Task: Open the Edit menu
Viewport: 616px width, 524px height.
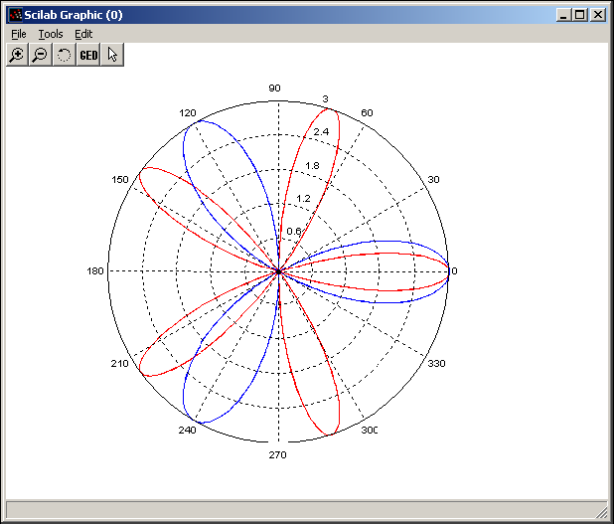Action: coord(83,34)
